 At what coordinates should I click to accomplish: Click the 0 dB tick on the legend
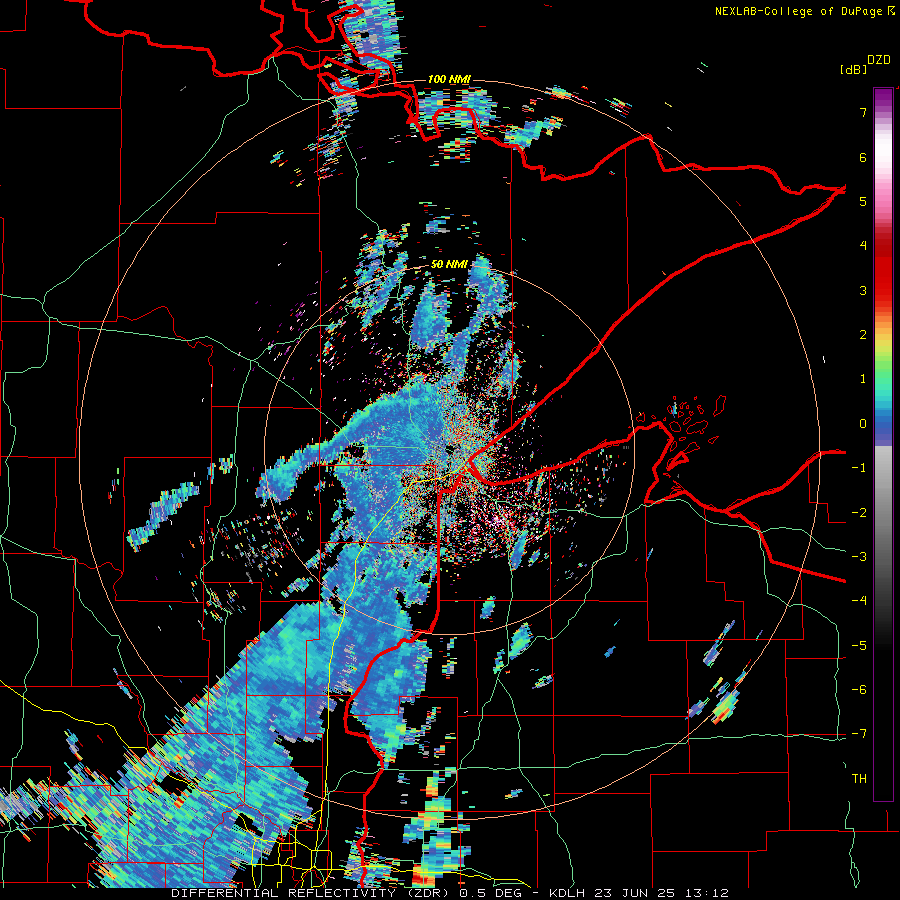(863, 424)
